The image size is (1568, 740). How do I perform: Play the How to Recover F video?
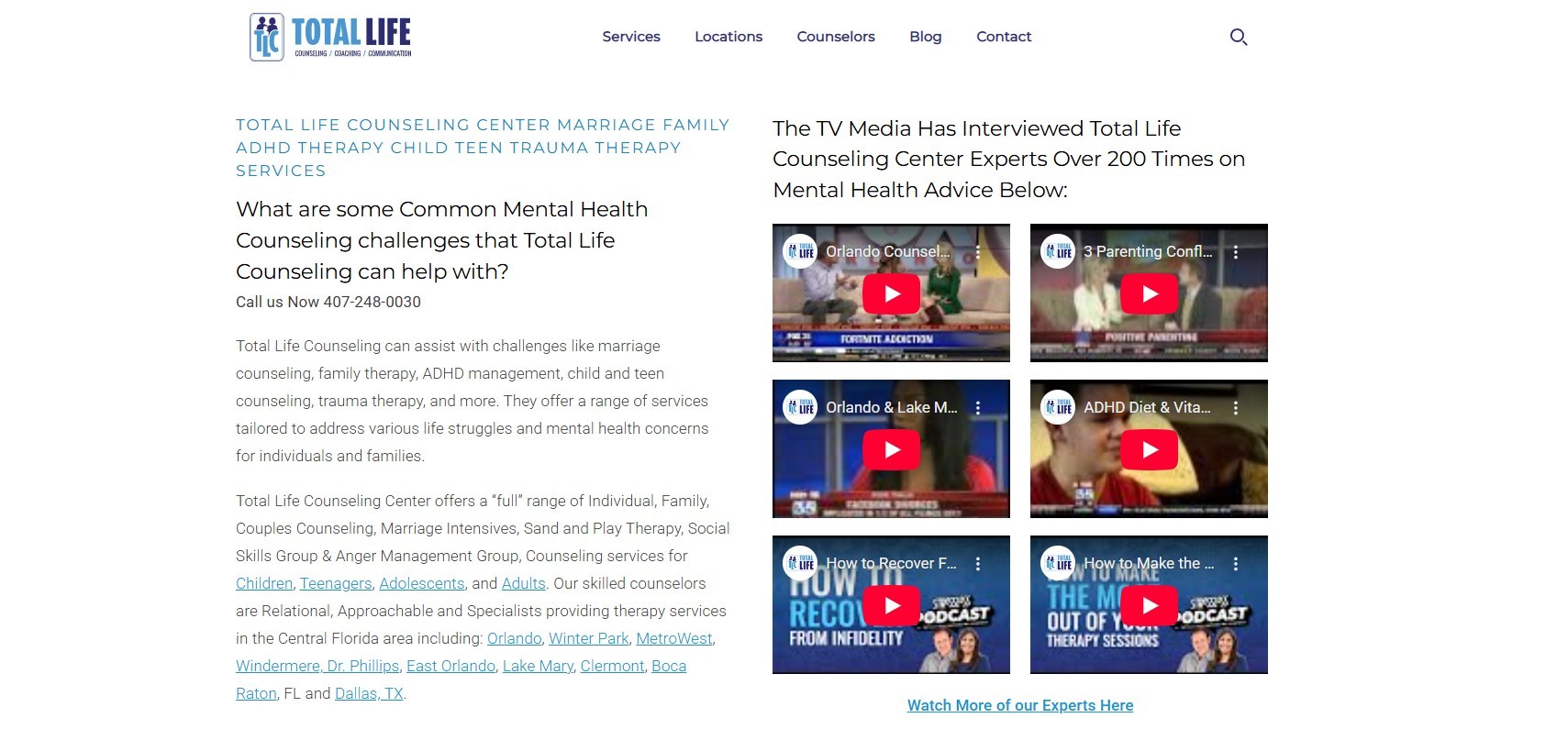click(x=891, y=606)
